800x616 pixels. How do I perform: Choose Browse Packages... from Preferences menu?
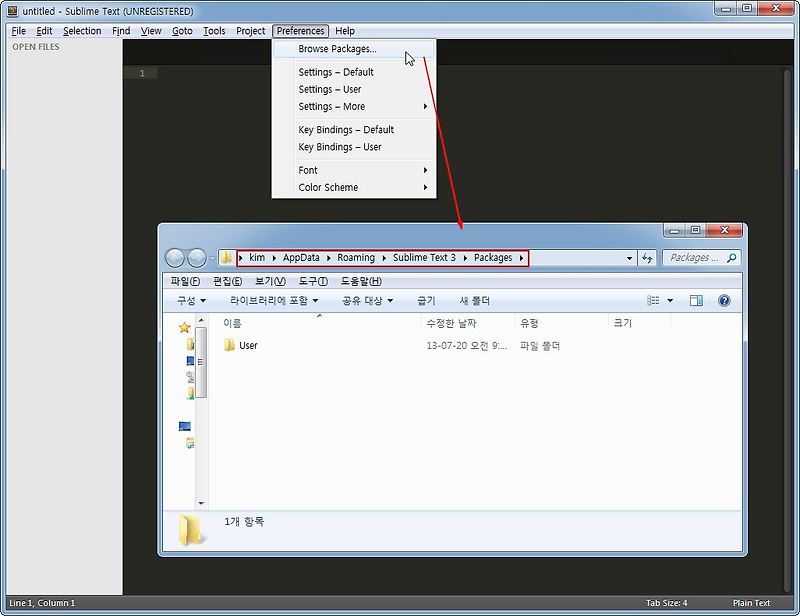354,49
